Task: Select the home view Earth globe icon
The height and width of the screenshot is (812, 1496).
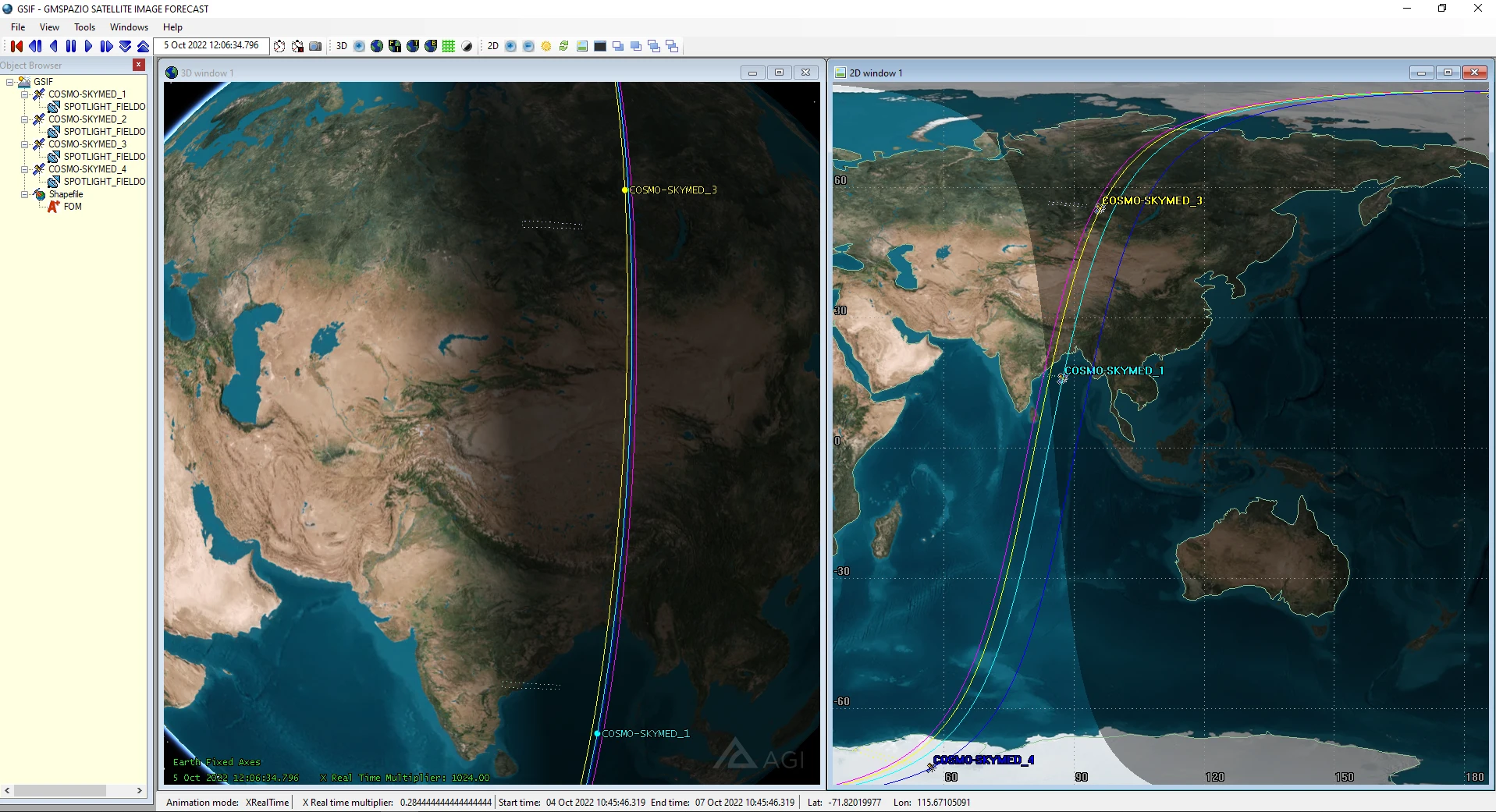Action: click(377, 46)
